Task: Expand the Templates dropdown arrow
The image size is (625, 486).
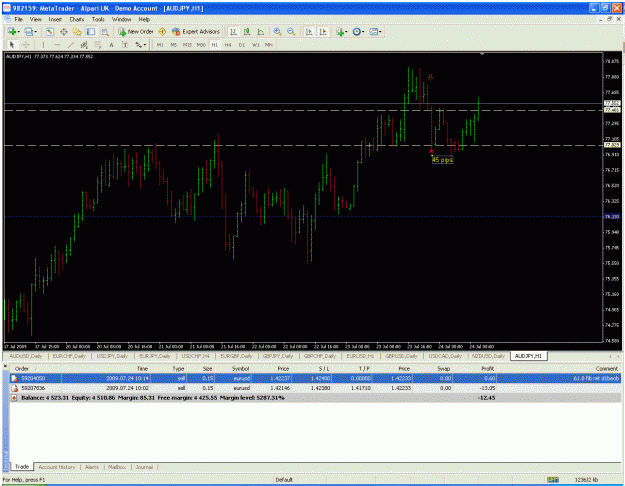Action: coord(380,31)
